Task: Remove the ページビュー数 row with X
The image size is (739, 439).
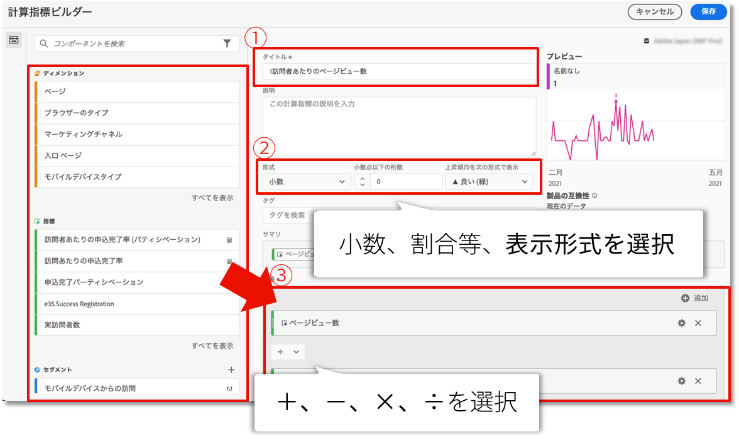Action: pyautogui.click(x=698, y=323)
